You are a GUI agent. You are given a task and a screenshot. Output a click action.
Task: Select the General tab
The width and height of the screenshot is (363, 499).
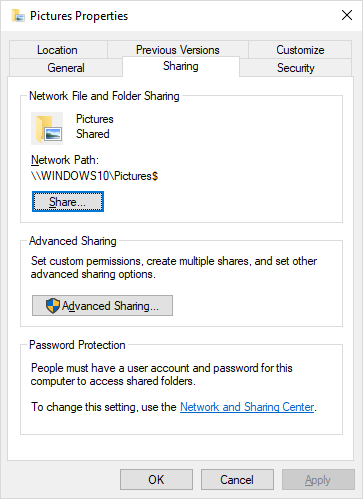point(66,68)
